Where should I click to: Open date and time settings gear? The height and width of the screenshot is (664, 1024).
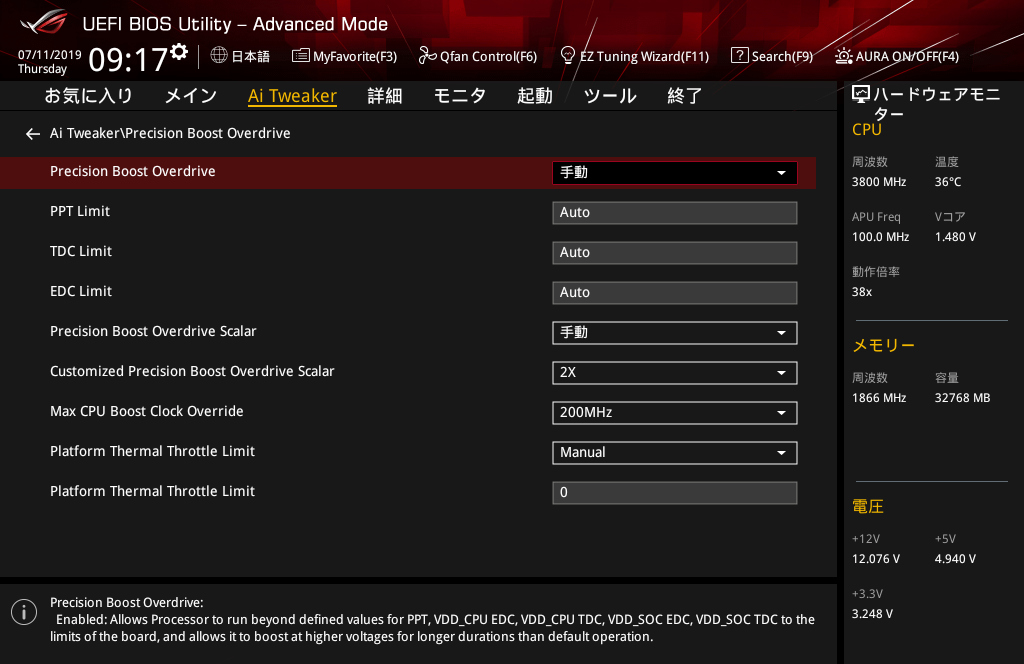(179, 52)
